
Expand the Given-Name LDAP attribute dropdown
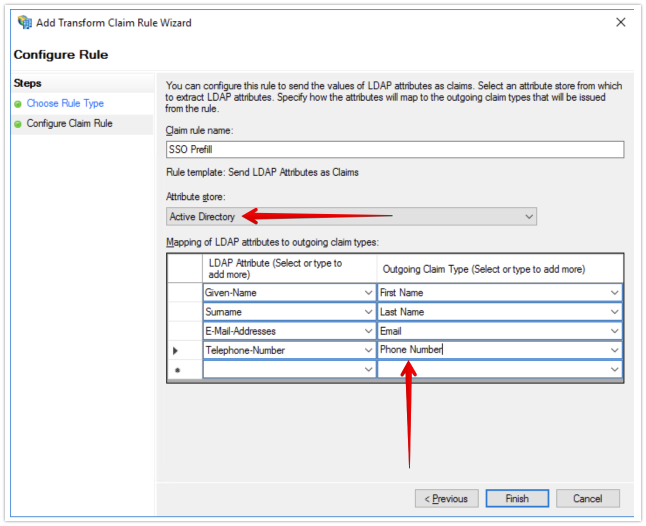368,292
